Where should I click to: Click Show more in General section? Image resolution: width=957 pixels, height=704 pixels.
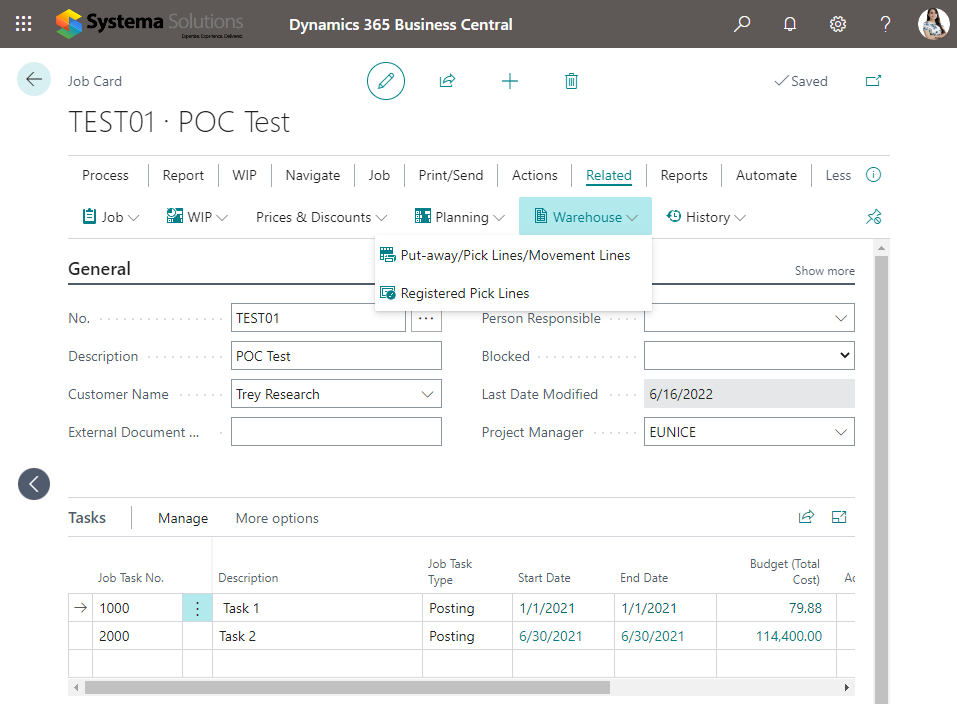pos(824,271)
